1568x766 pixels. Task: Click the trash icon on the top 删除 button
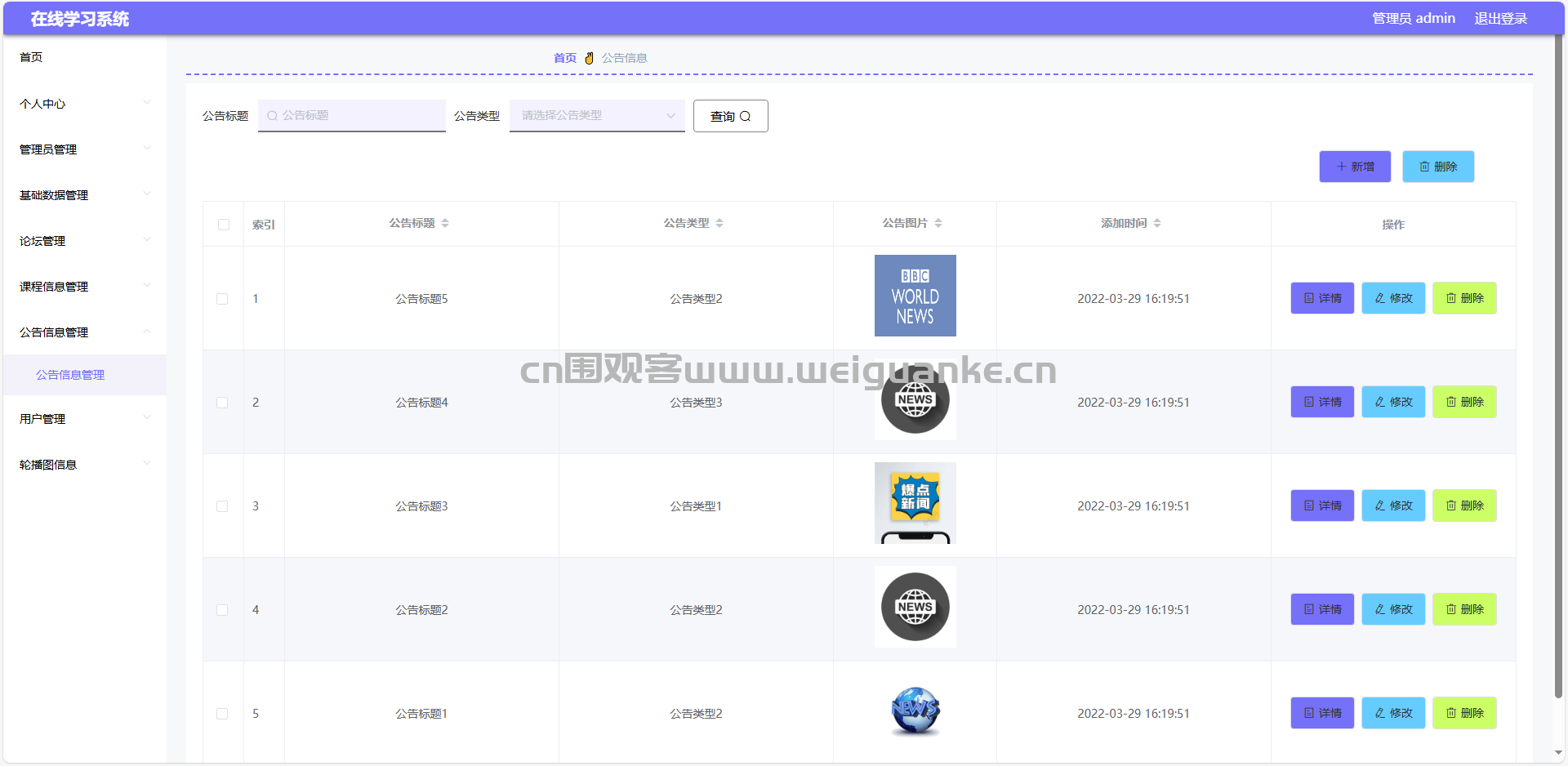[1424, 167]
